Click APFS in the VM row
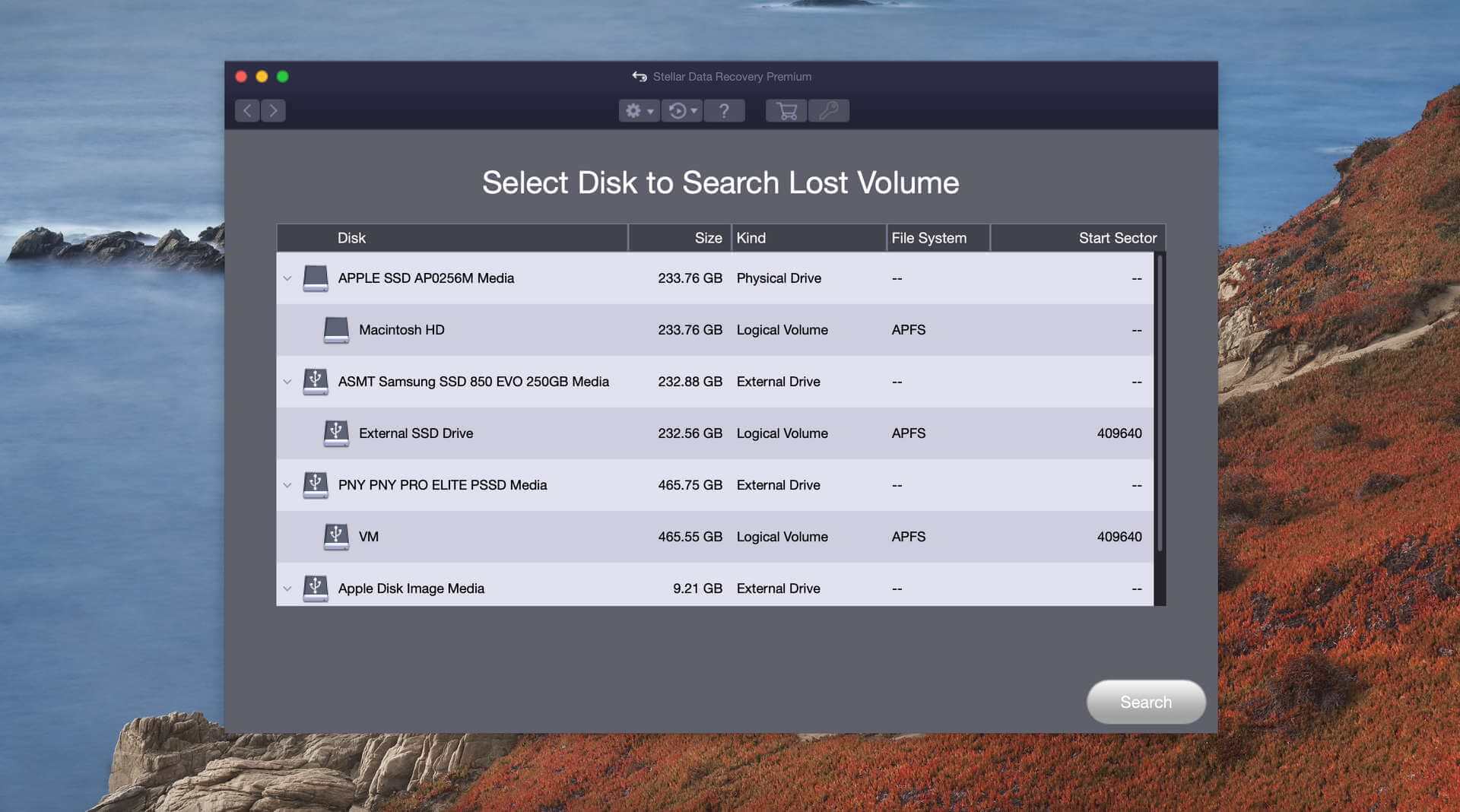The width and height of the screenshot is (1460, 812). click(x=908, y=537)
